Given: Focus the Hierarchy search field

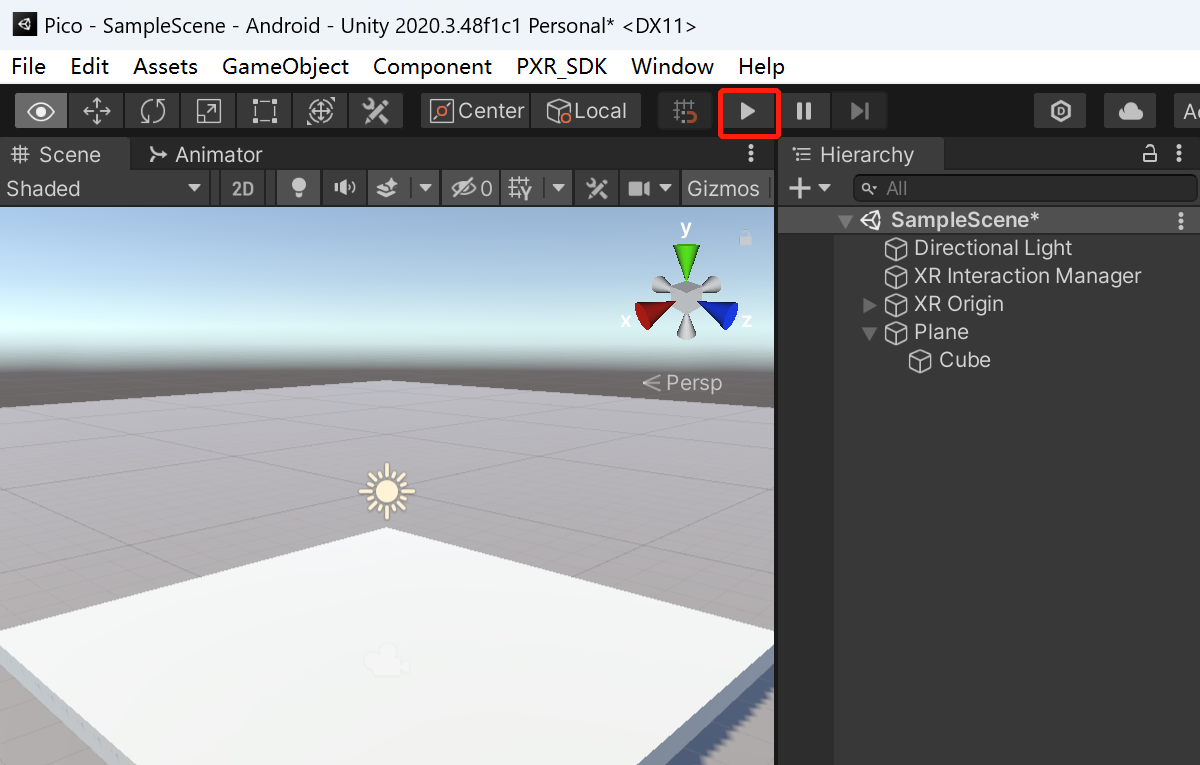Looking at the screenshot, I should coord(1024,188).
